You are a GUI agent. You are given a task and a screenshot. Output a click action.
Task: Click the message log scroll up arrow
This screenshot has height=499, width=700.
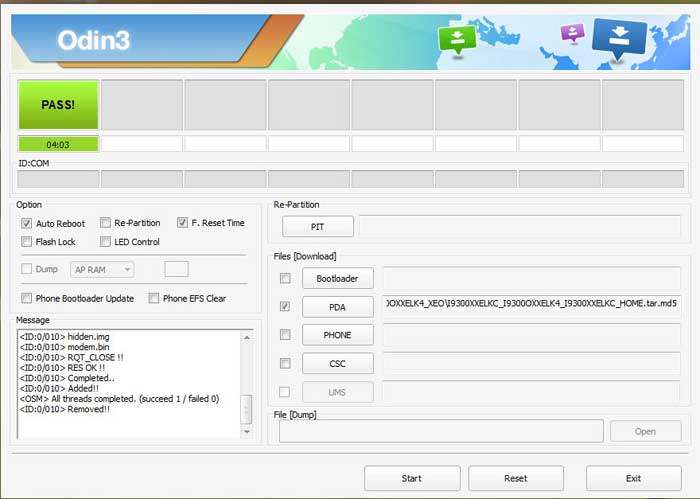247,338
